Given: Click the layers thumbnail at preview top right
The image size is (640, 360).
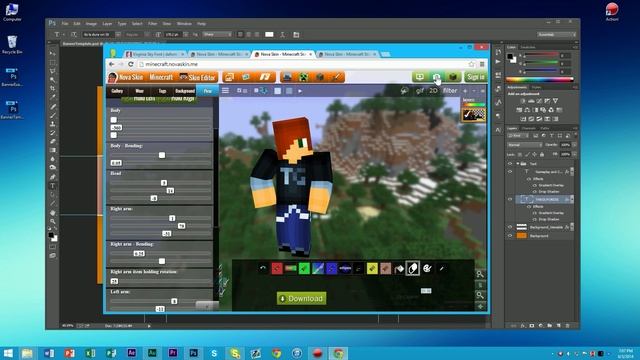Looking at the screenshot, I should click(473, 115).
